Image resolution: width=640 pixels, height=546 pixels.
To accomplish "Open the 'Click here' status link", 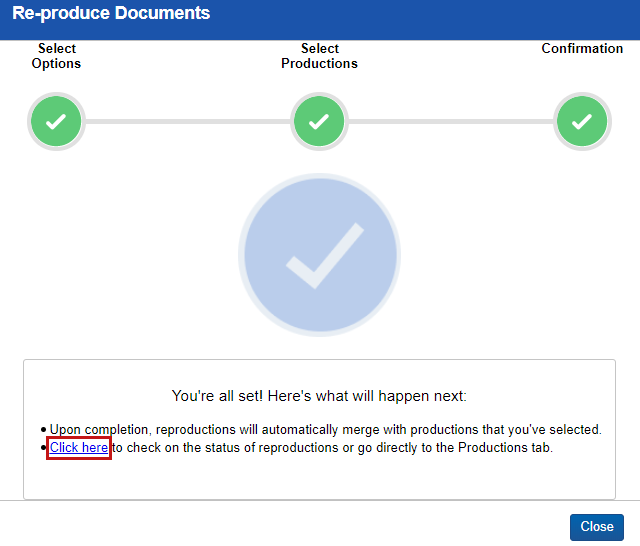I will click(79, 448).
